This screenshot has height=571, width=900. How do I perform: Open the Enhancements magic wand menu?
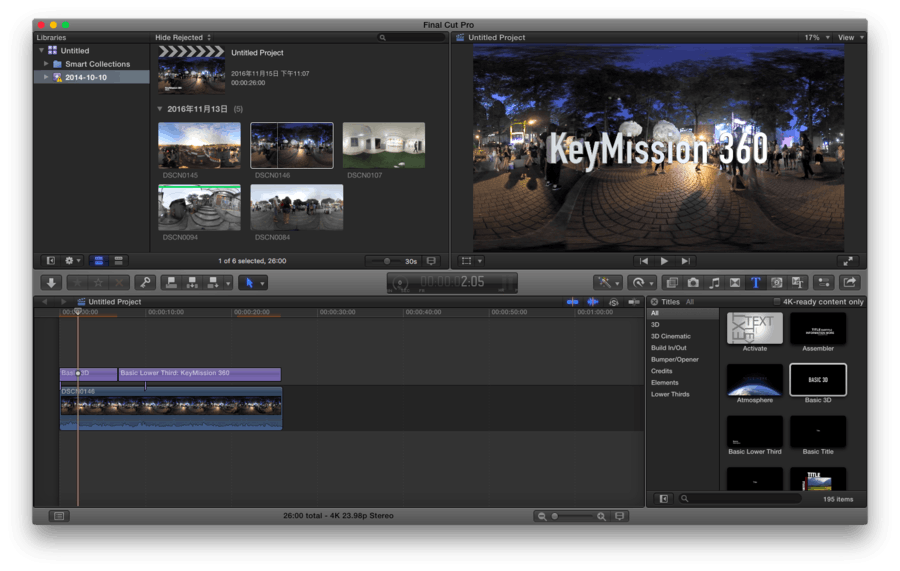[x=608, y=282]
